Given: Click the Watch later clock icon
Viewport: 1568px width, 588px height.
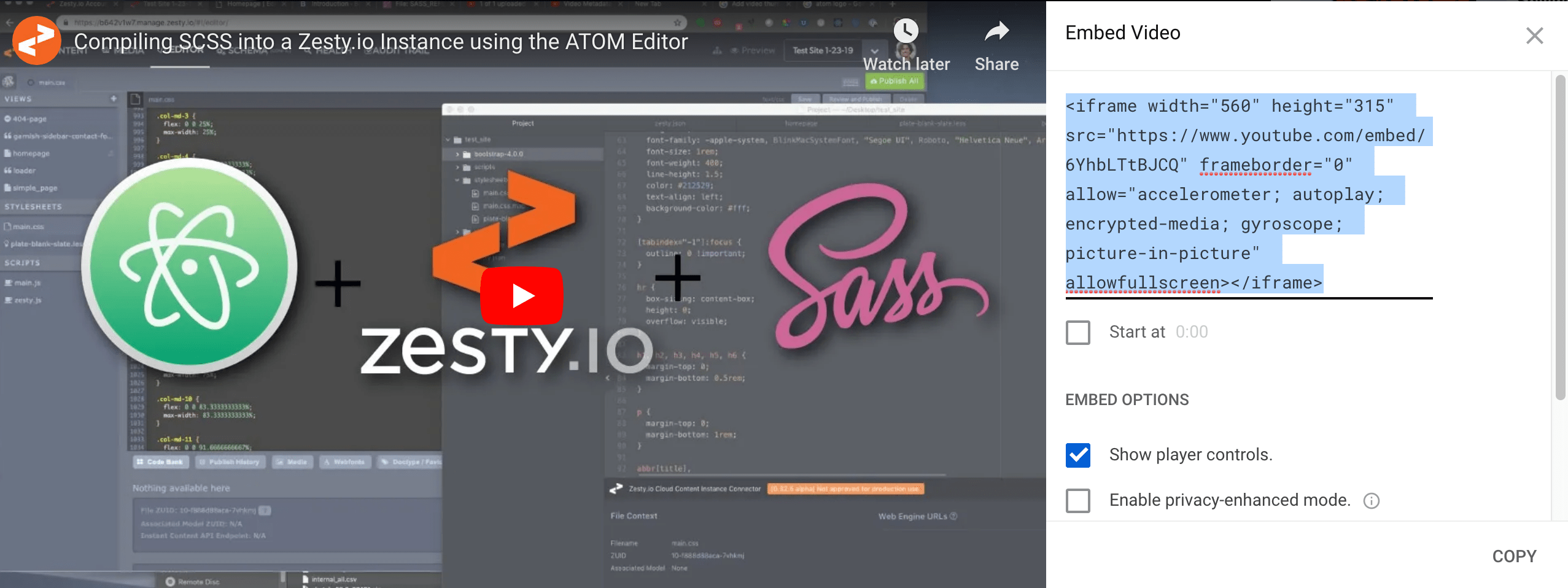Looking at the screenshot, I should click(x=906, y=31).
